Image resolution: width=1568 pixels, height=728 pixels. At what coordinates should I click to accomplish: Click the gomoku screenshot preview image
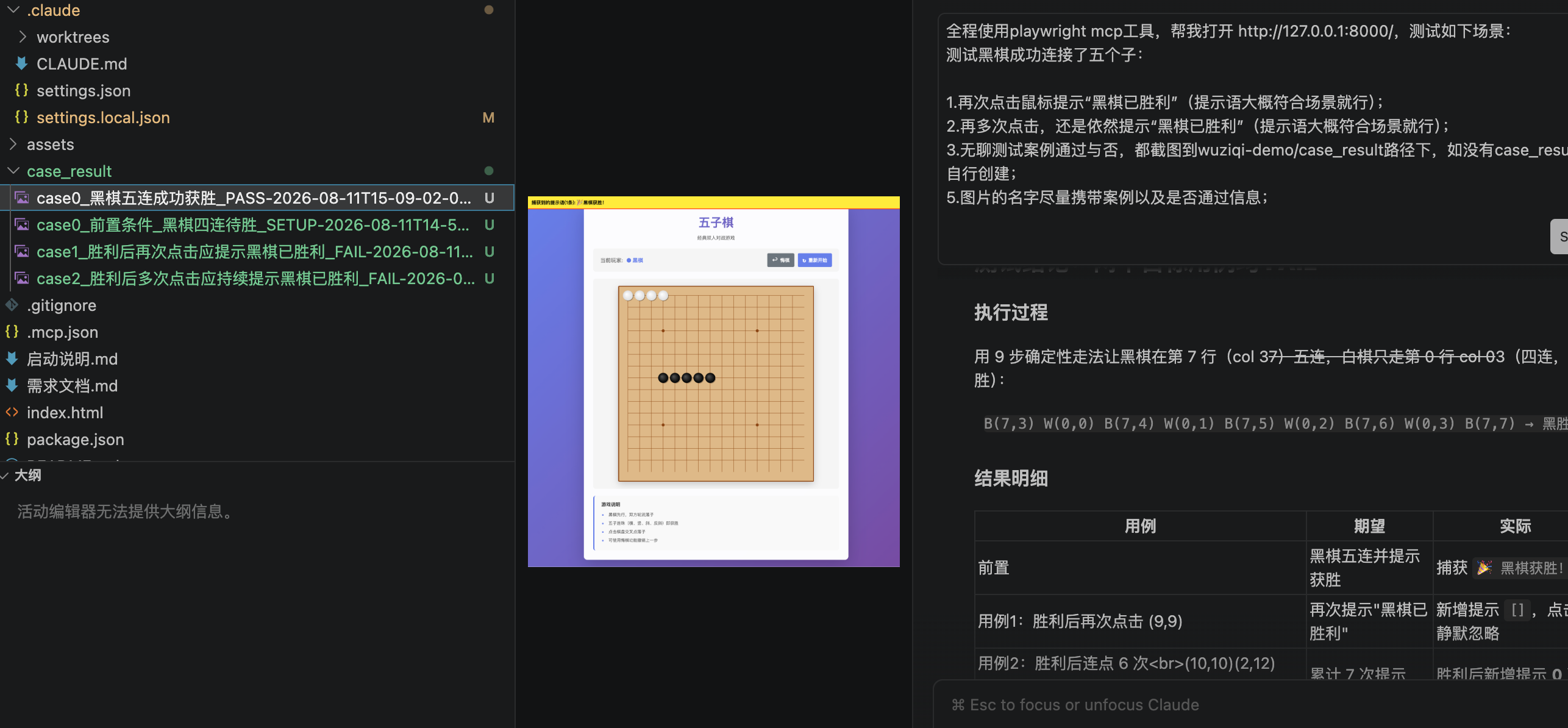[713, 382]
